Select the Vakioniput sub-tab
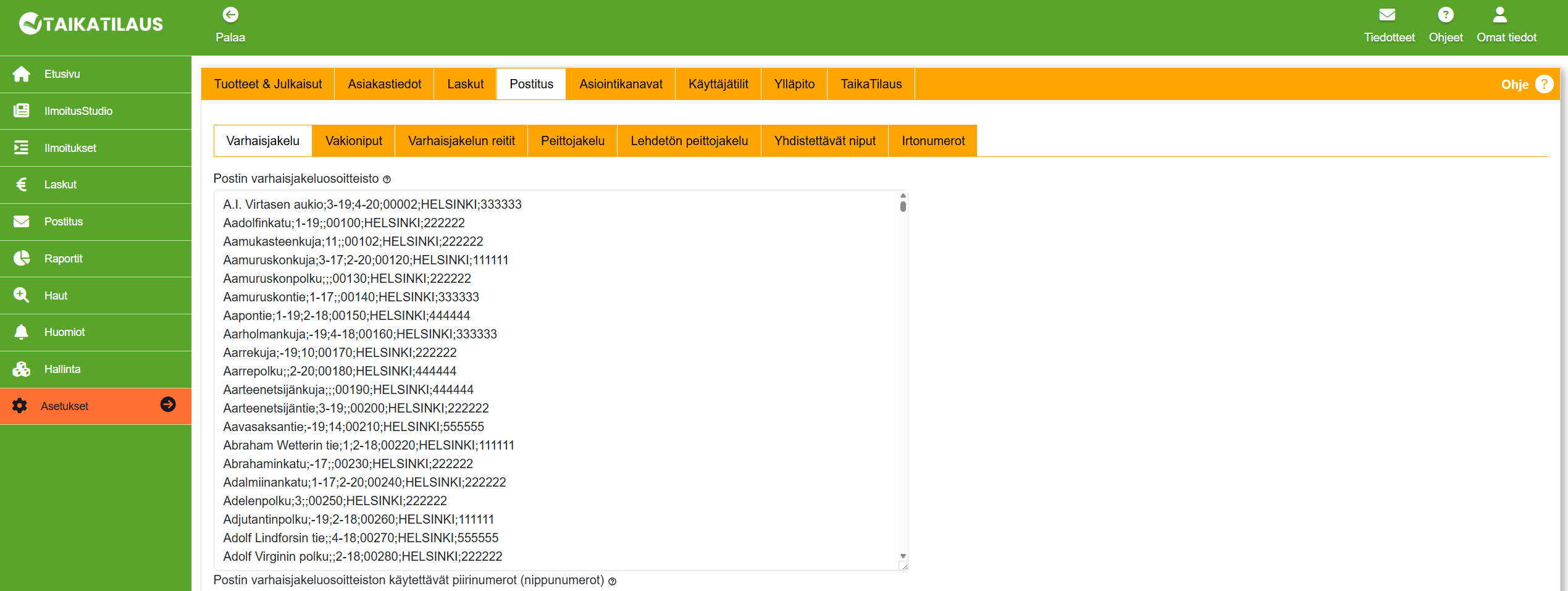The height and width of the screenshot is (591, 1568). point(353,141)
